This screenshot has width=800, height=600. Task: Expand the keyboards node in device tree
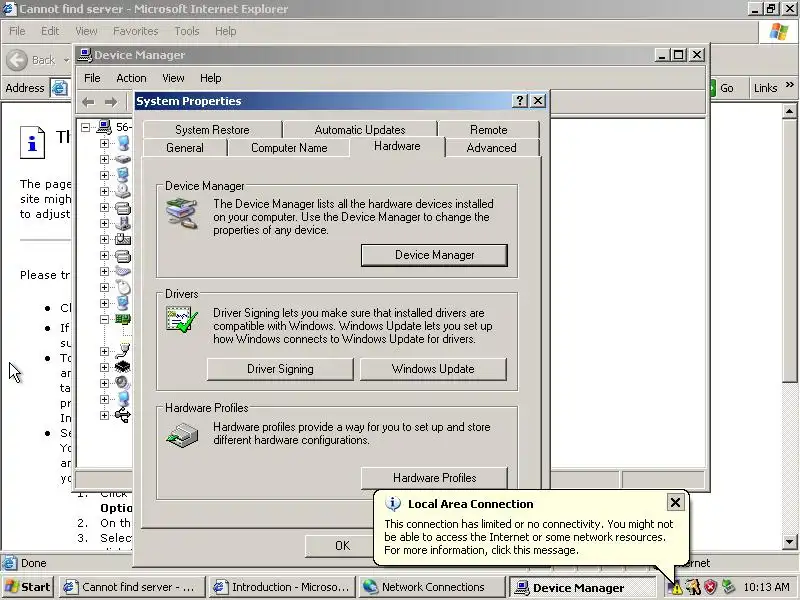pos(104,271)
